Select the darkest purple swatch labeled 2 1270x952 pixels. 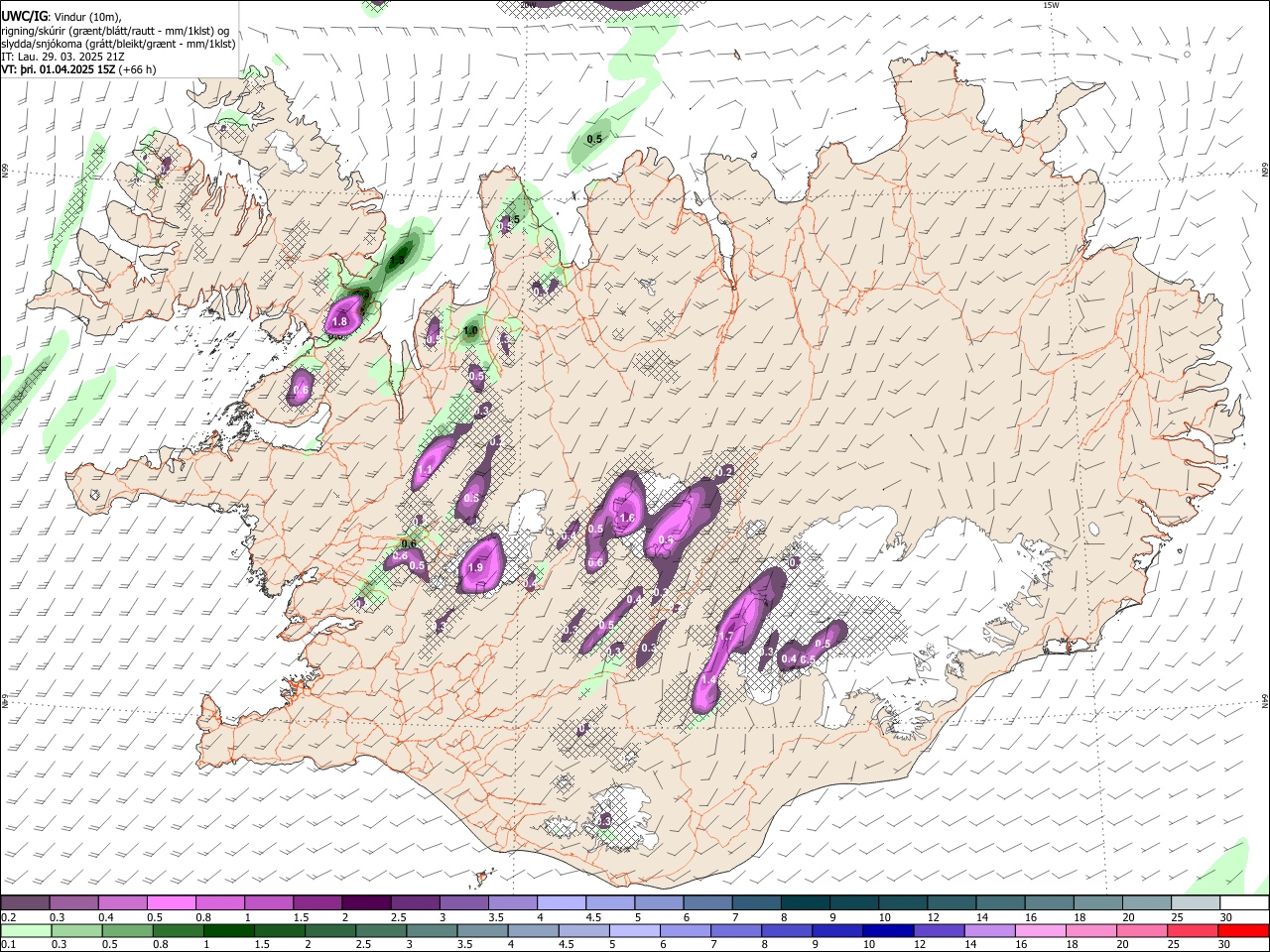pos(367,903)
